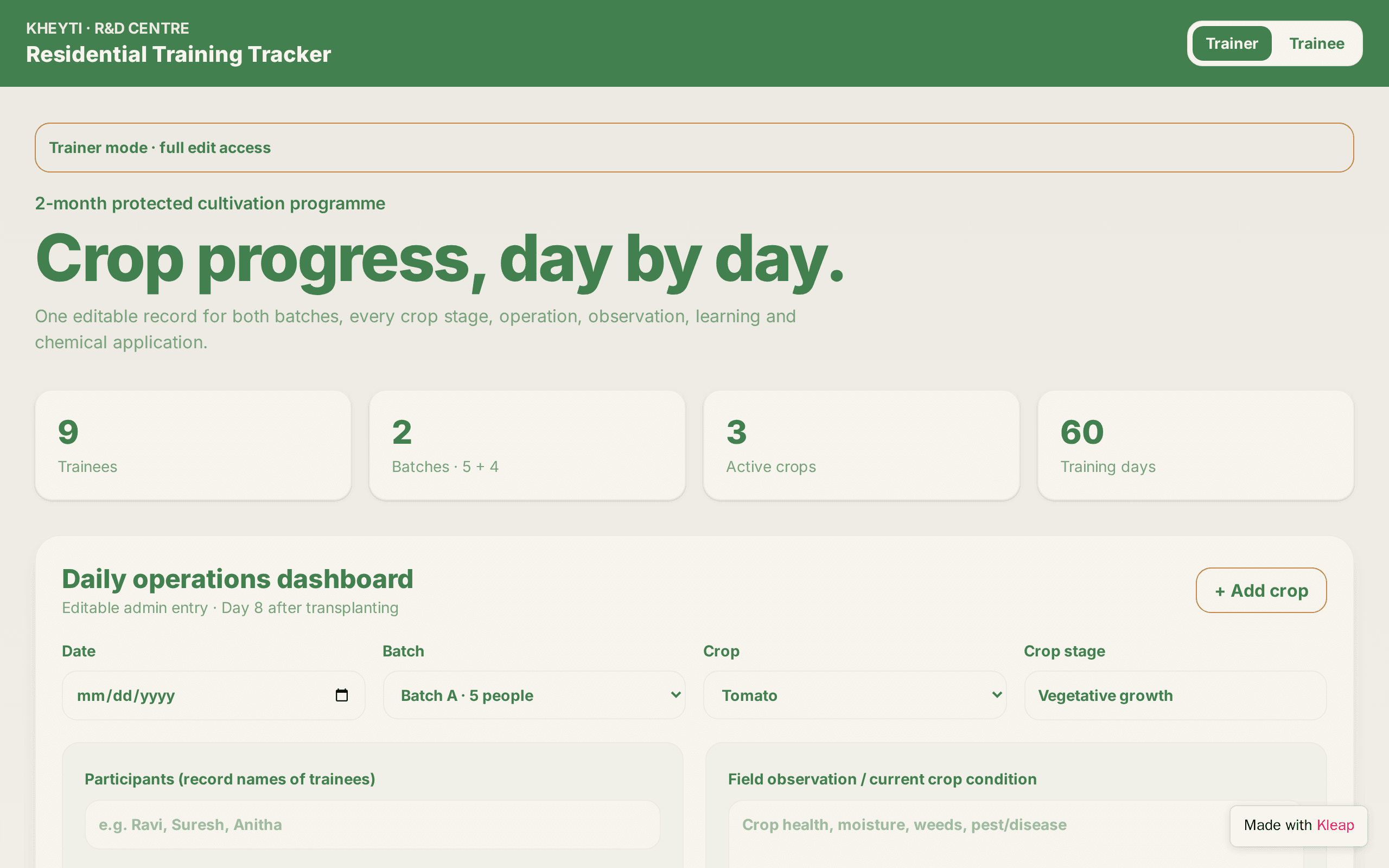Screen dimensions: 1389x868
Task: Open the calendar picker icon in Date field
Action: pos(341,695)
